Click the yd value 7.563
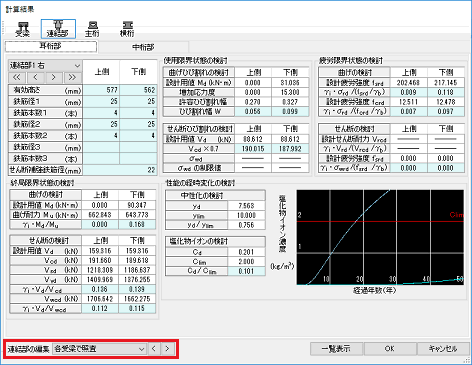Image resolution: width=472 pixels, height=365 pixels. coord(246,206)
